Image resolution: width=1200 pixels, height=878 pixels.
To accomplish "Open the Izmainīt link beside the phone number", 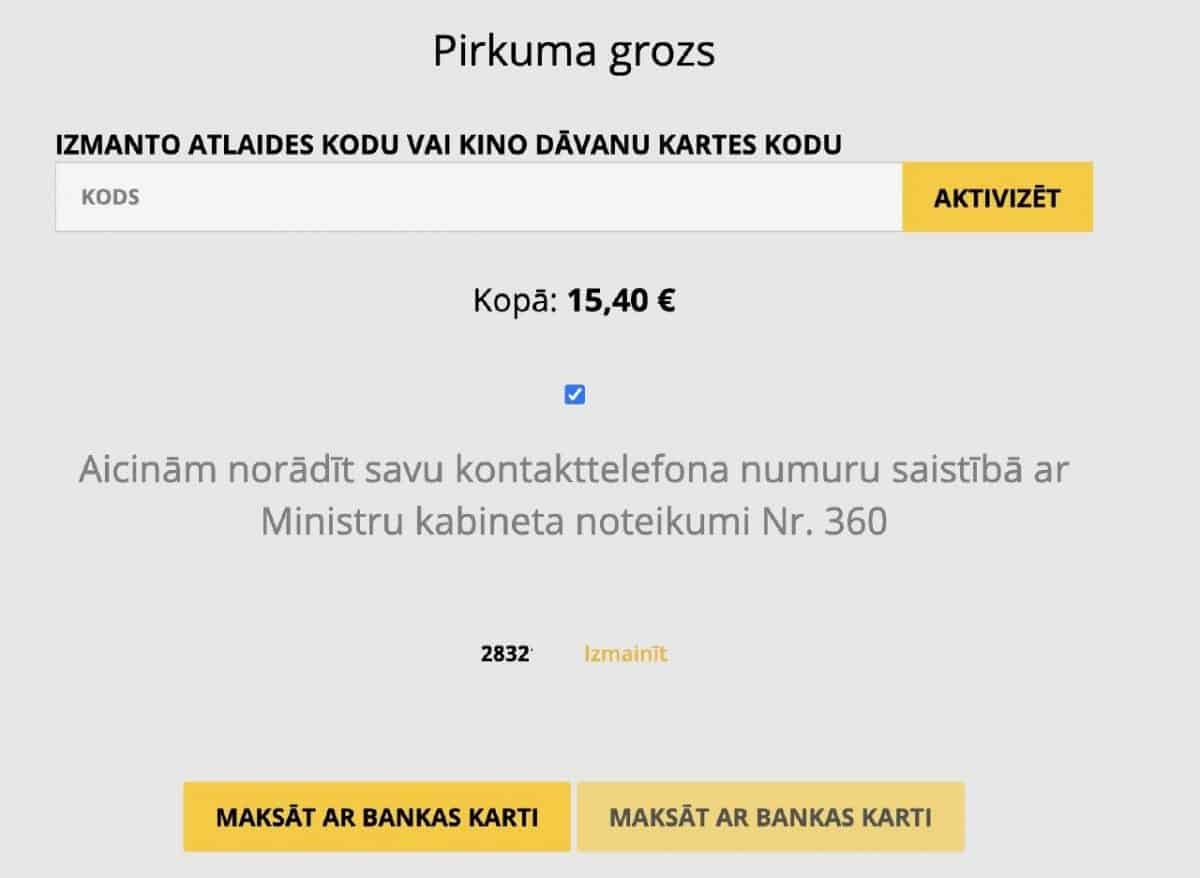I will (626, 655).
